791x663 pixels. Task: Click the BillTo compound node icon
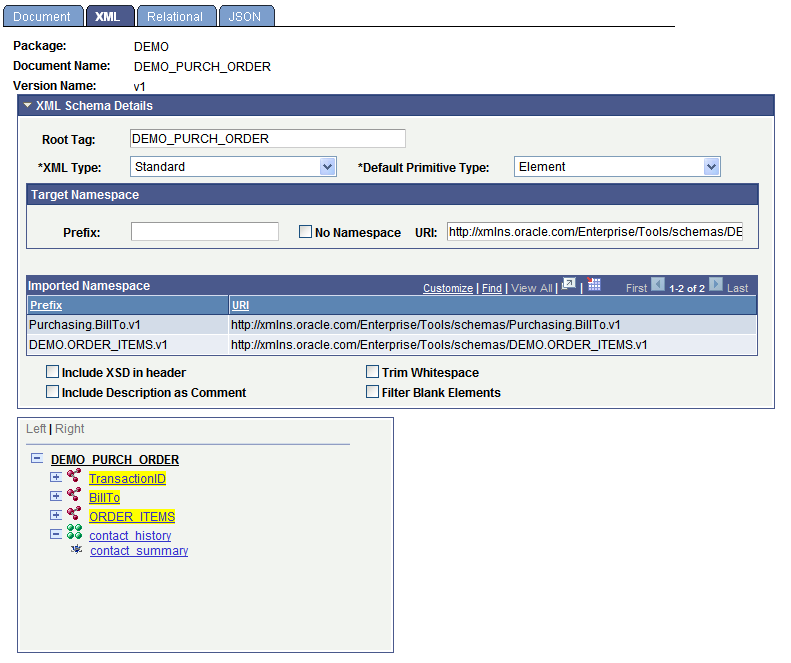(x=74, y=495)
